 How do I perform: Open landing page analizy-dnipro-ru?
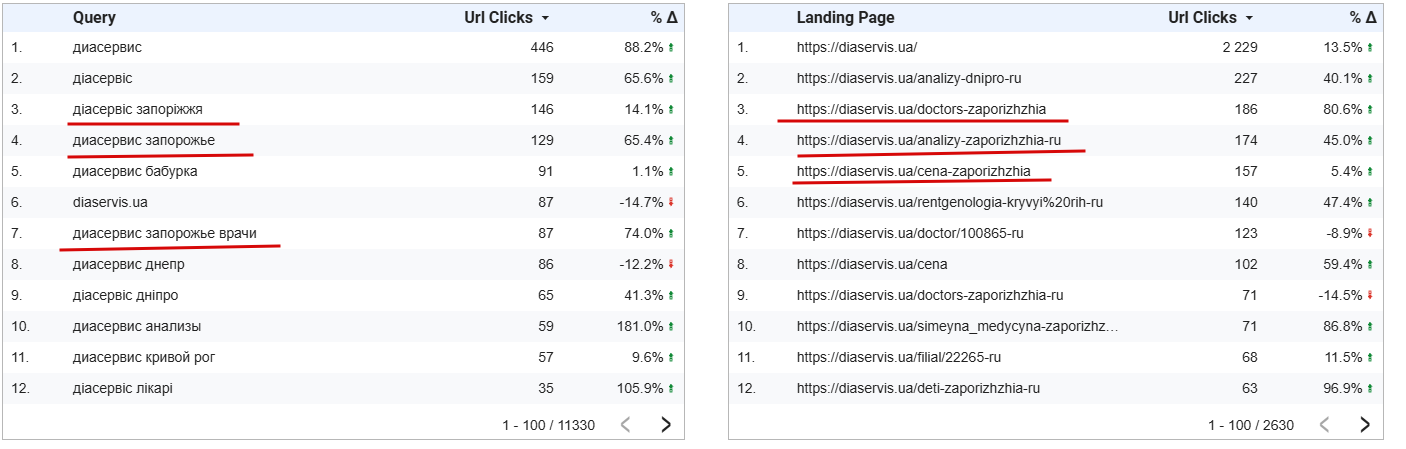coord(909,78)
